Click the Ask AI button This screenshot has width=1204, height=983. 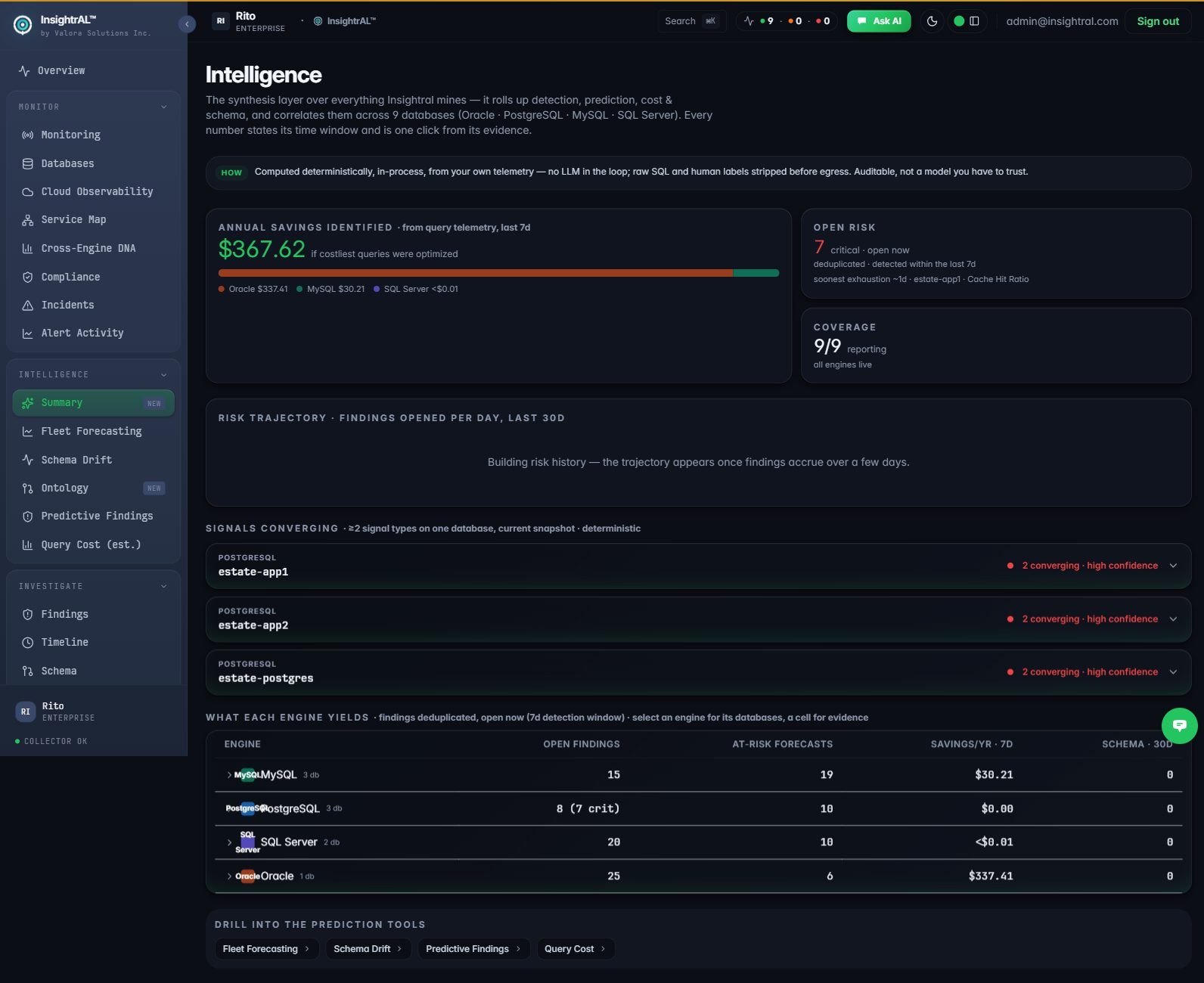coord(879,21)
